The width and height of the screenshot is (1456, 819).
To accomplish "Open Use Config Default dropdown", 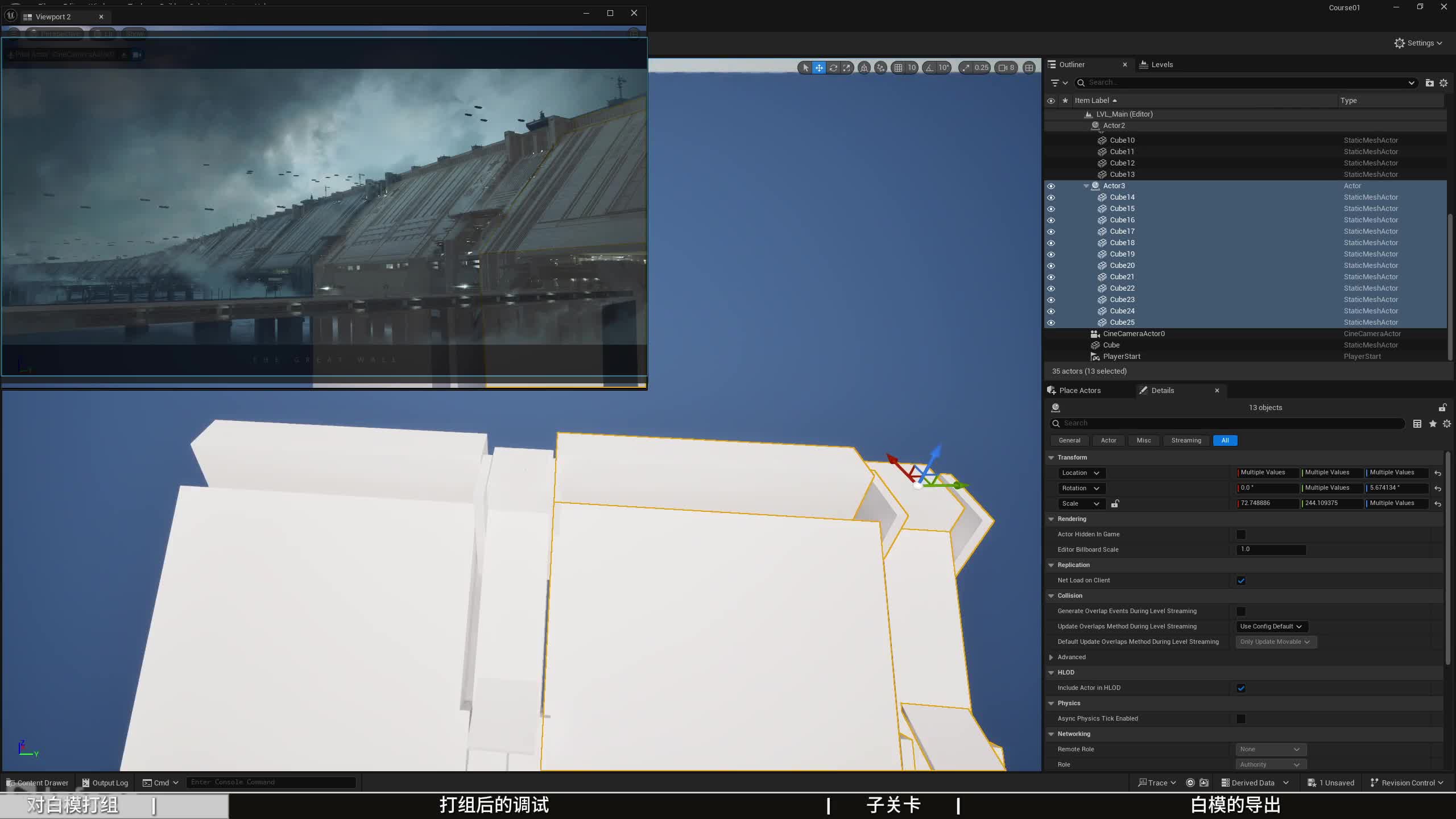I will pyautogui.click(x=1271, y=626).
